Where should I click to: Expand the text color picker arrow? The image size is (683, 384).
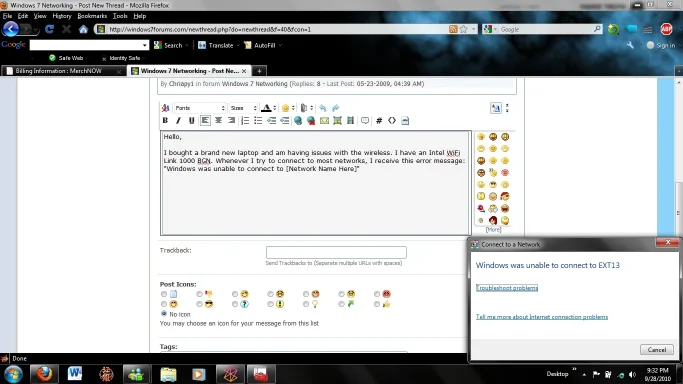tap(274, 108)
